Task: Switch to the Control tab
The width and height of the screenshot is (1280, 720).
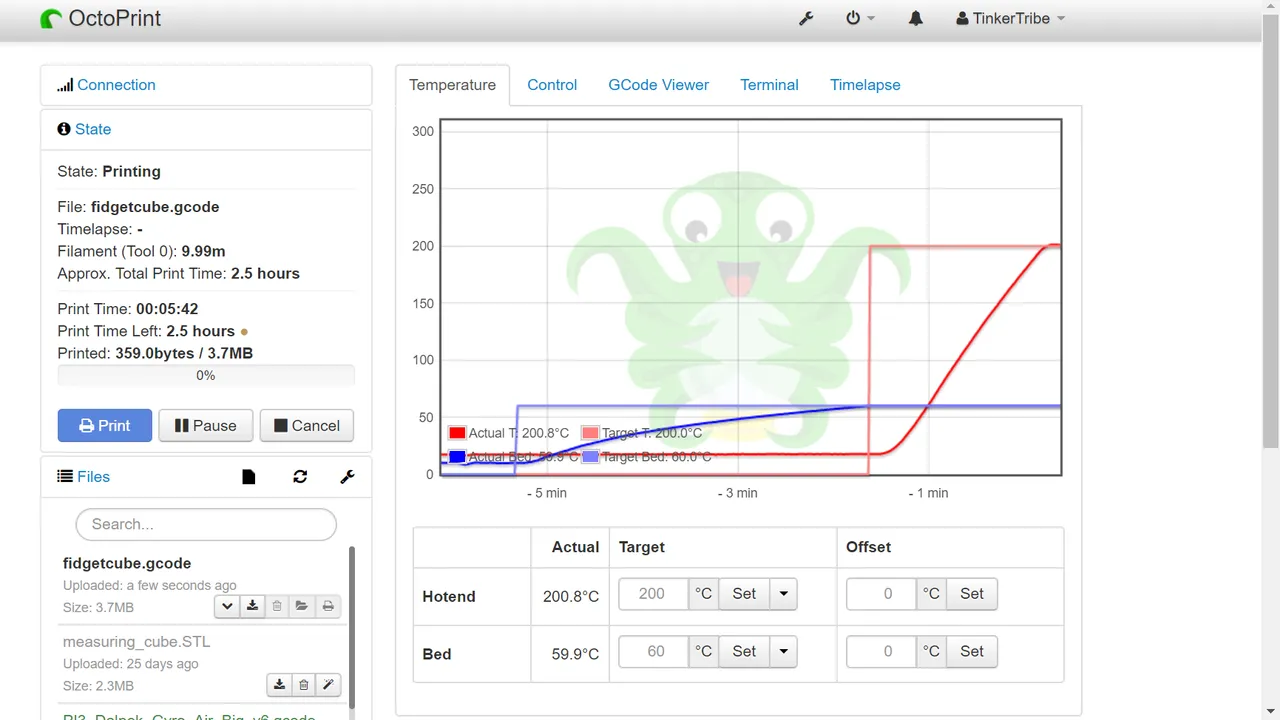Action: (552, 85)
